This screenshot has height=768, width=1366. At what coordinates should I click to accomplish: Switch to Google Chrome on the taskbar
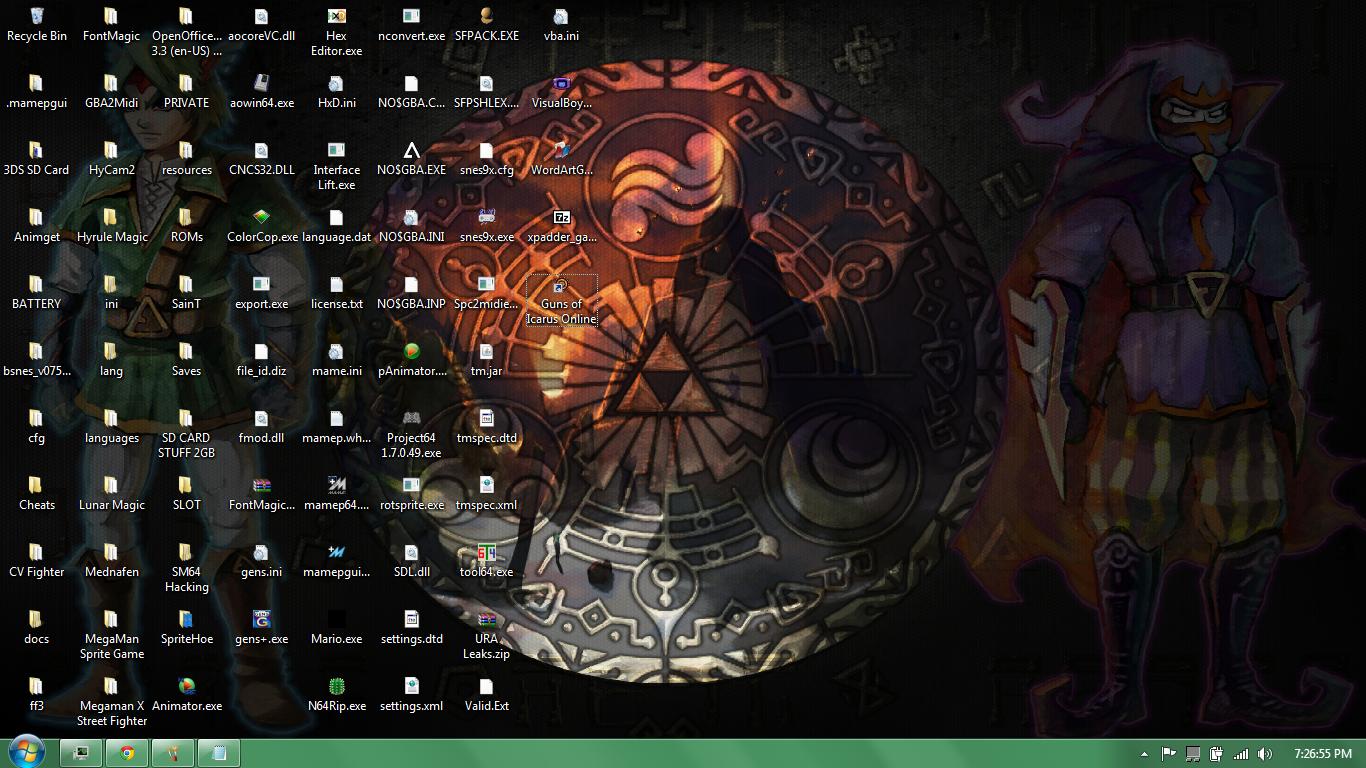pos(127,753)
